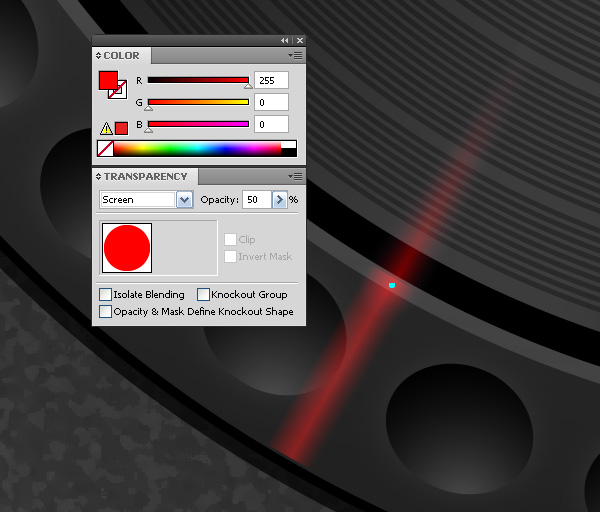The width and height of the screenshot is (600, 512).
Task: Click the empty opacity mask area
Action: 185,248
